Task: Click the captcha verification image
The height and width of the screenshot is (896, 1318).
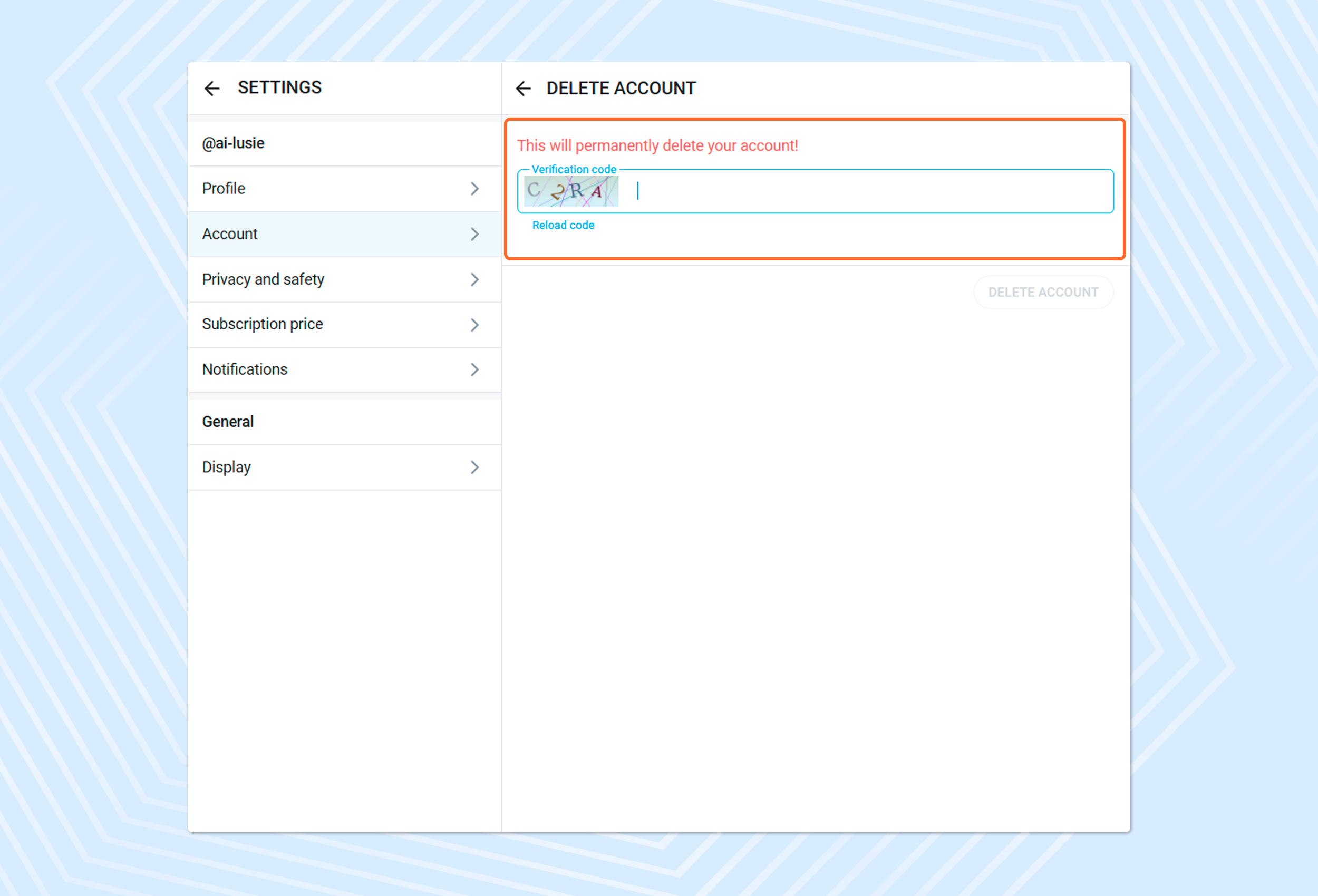Action: [570, 191]
